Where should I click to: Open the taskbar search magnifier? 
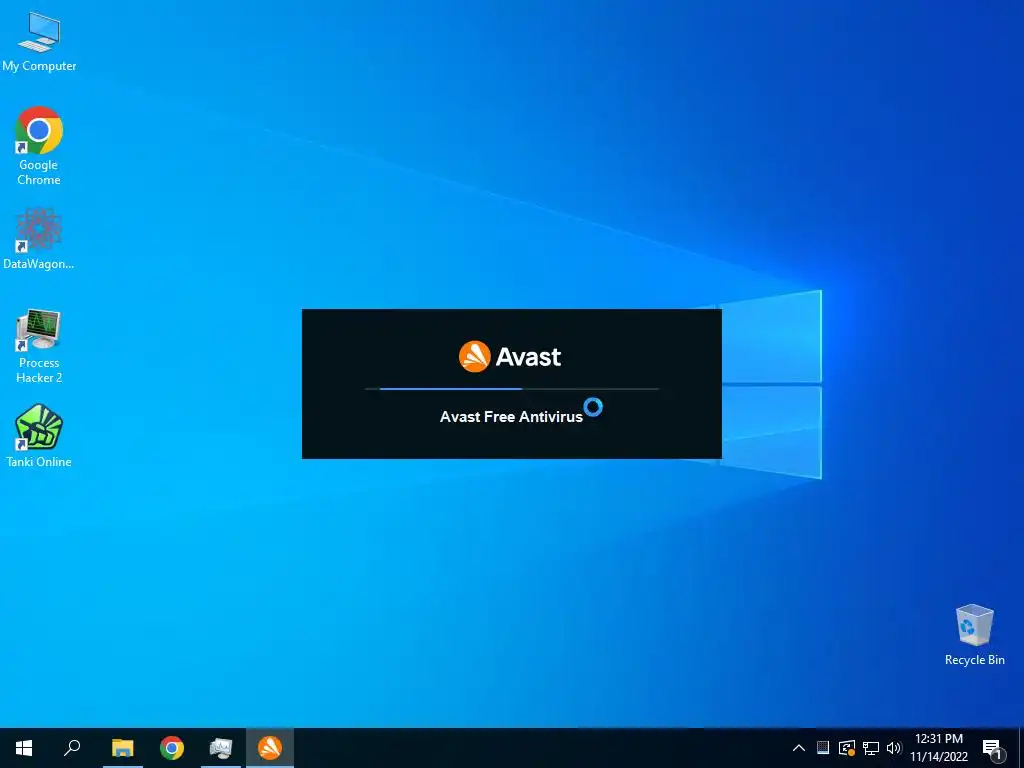(72, 748)
